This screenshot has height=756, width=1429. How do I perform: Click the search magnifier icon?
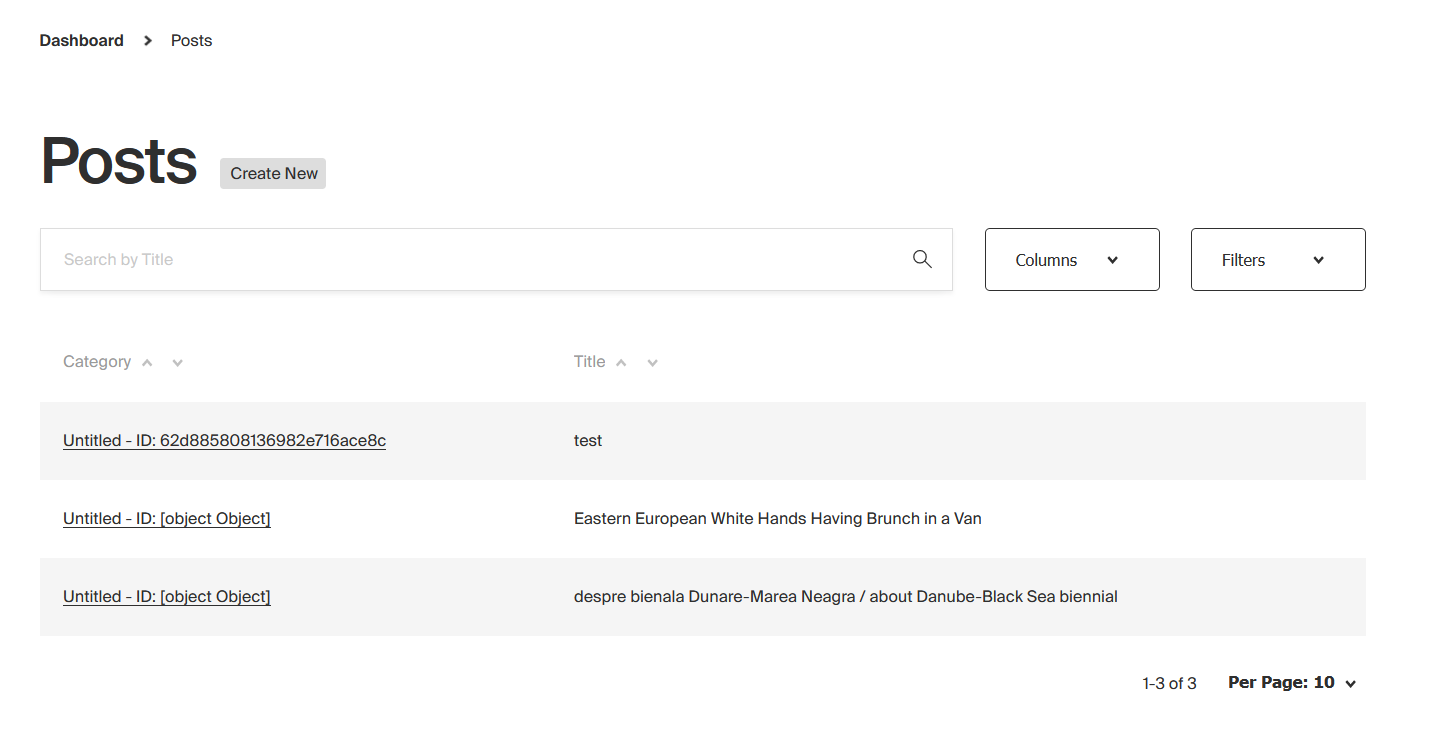tap(922, 260)
